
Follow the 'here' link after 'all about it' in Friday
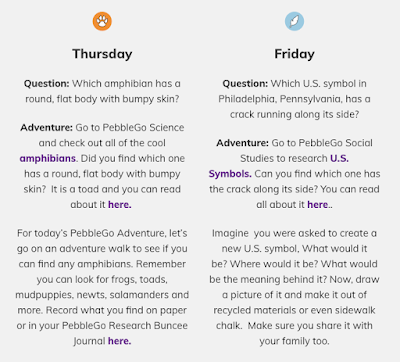pos(318,204)
